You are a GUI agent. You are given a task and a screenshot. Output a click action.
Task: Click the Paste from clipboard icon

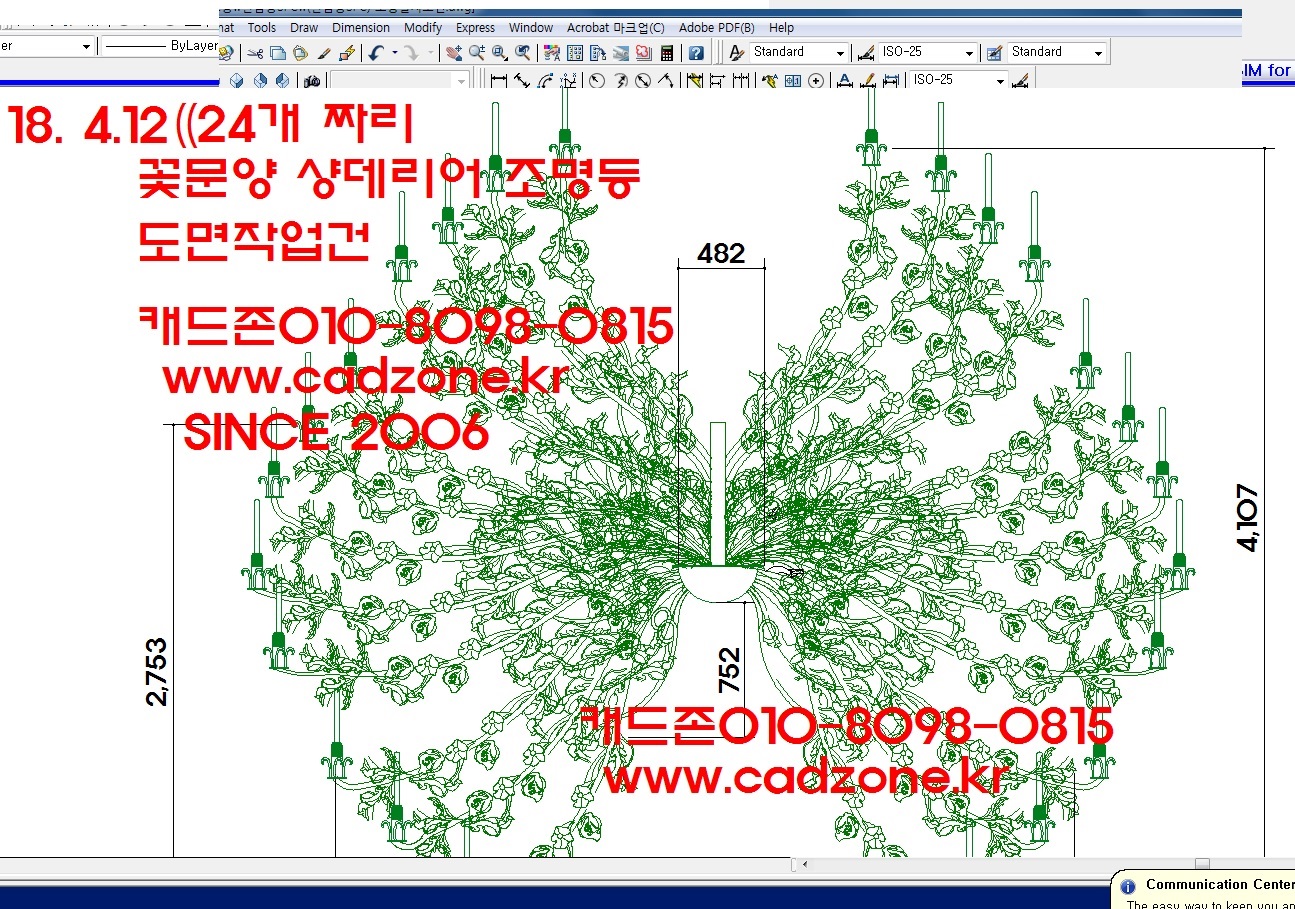tap(300, 53)
